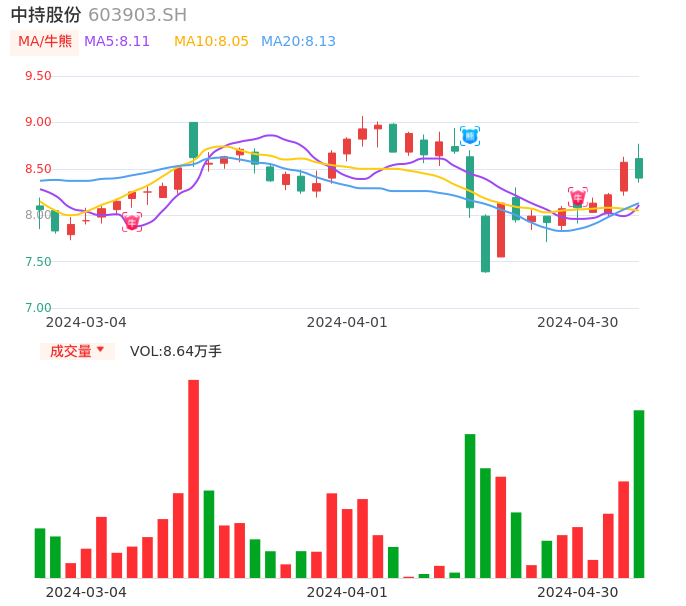The image size is (686, 606).
Task: Click the MA10:8.05 label
Action: click(211, 42)
